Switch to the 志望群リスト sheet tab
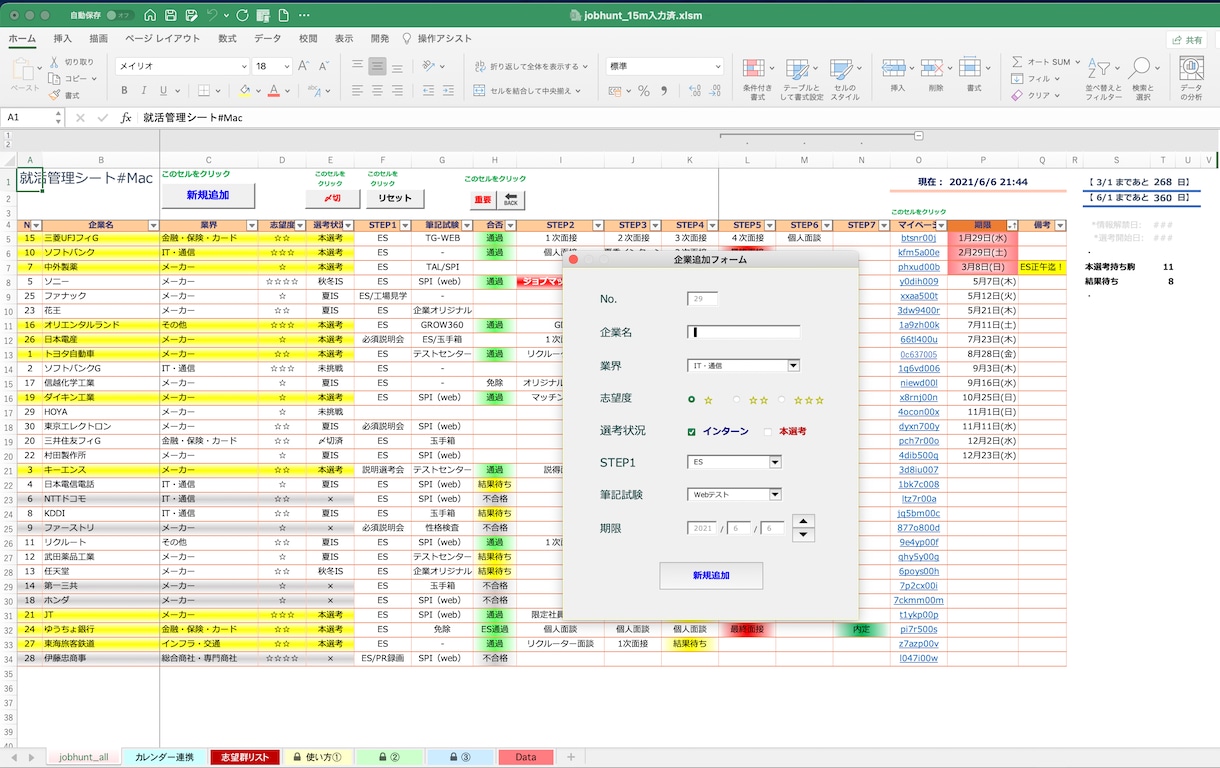 point(245,757)
